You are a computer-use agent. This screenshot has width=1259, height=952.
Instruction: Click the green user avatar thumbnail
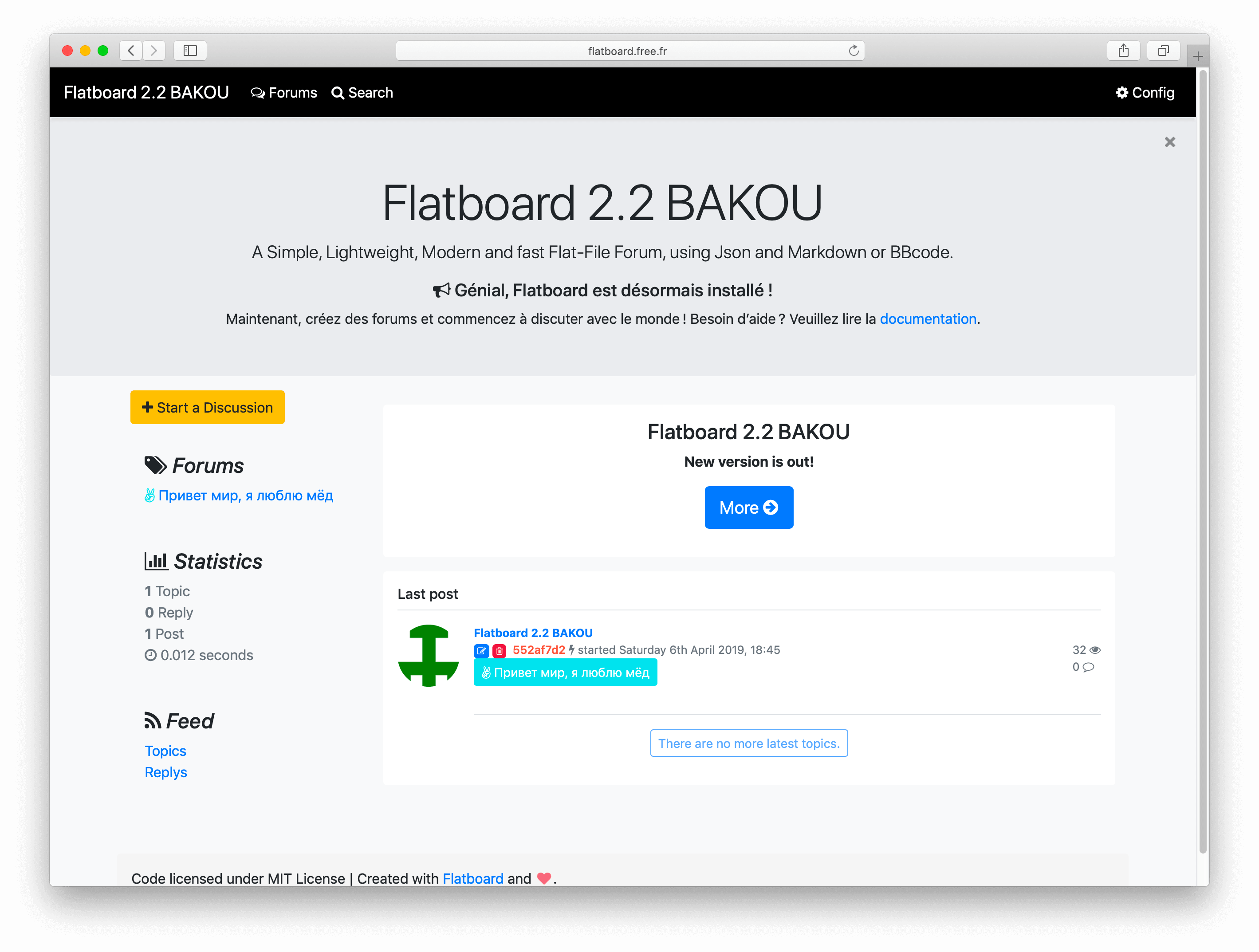click(x=428, y=656)
